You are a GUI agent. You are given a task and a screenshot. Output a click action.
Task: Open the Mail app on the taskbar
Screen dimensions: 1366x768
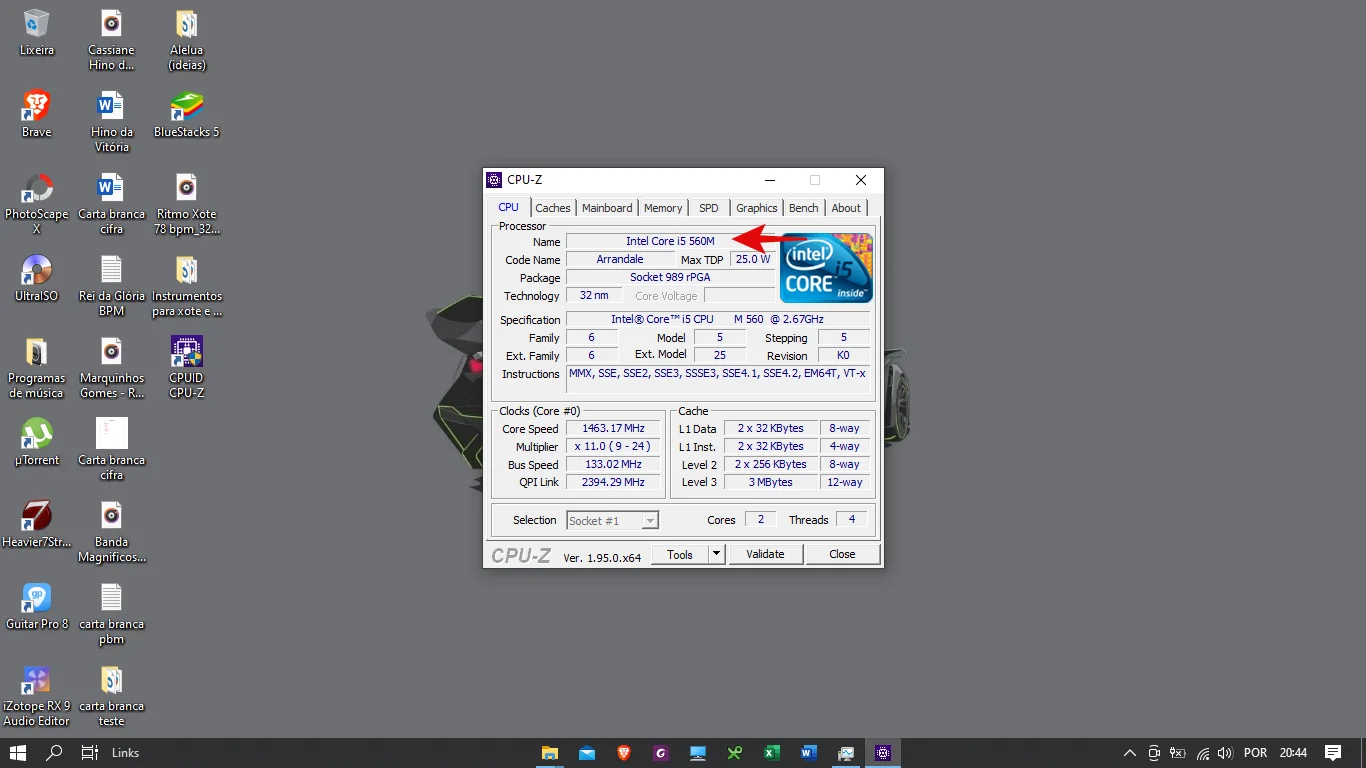pyautogui.click(x=587, y=753)
